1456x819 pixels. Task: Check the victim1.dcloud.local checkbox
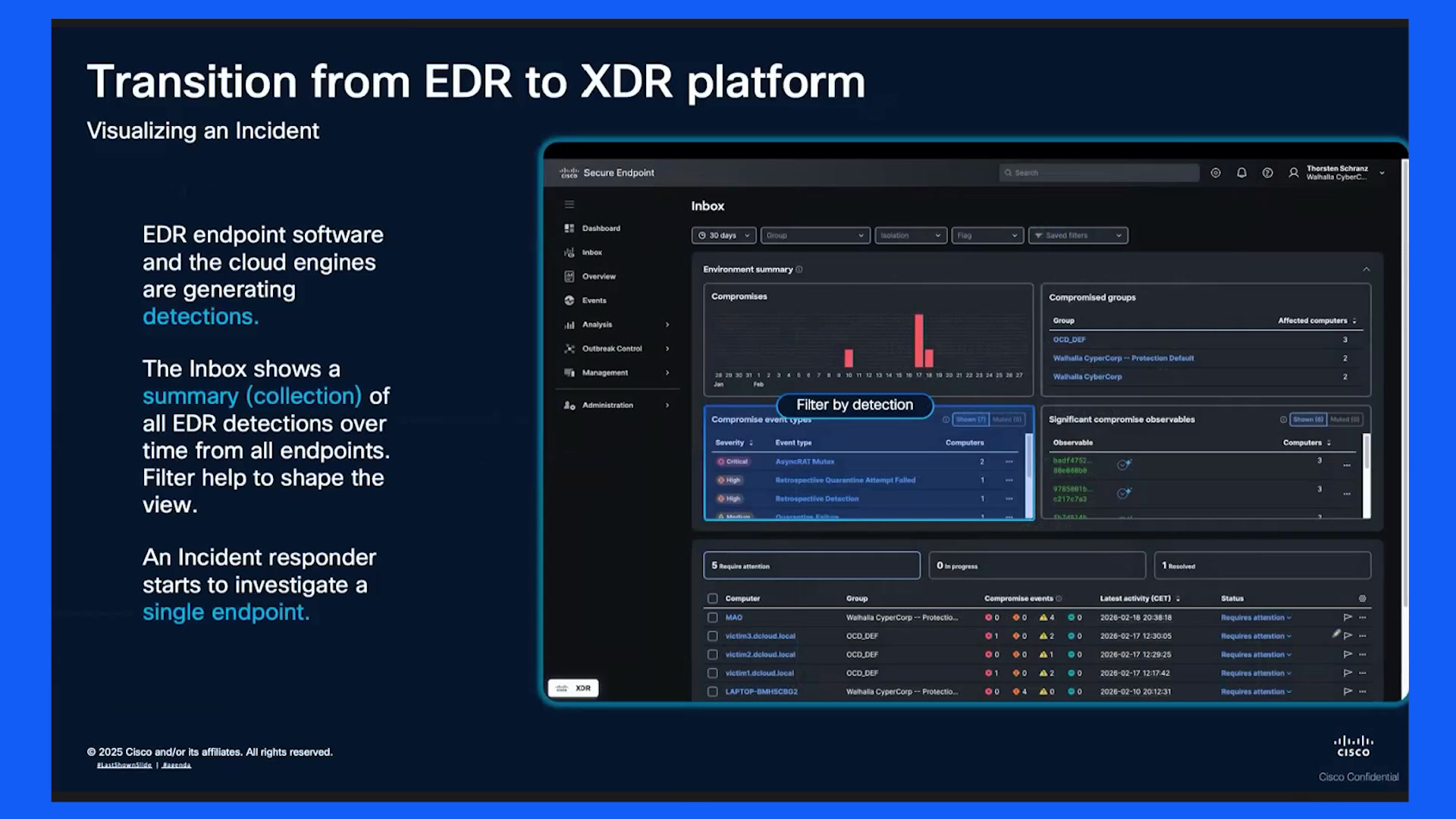point(712,673)
